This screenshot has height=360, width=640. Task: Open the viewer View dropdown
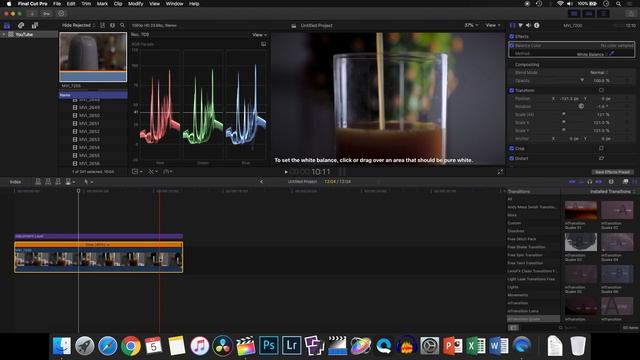493,25
